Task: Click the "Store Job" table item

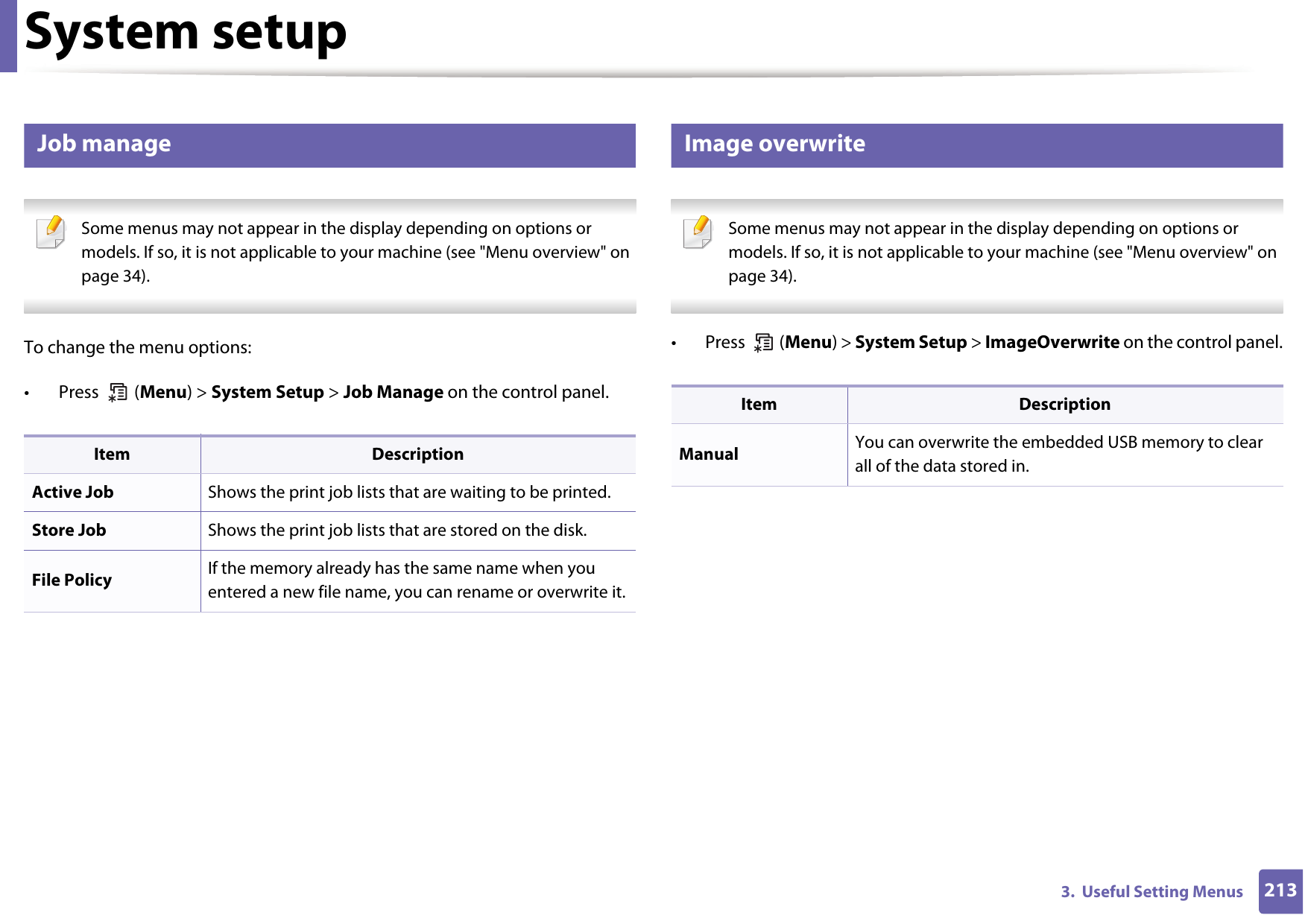Action: (x=69, y=531)
